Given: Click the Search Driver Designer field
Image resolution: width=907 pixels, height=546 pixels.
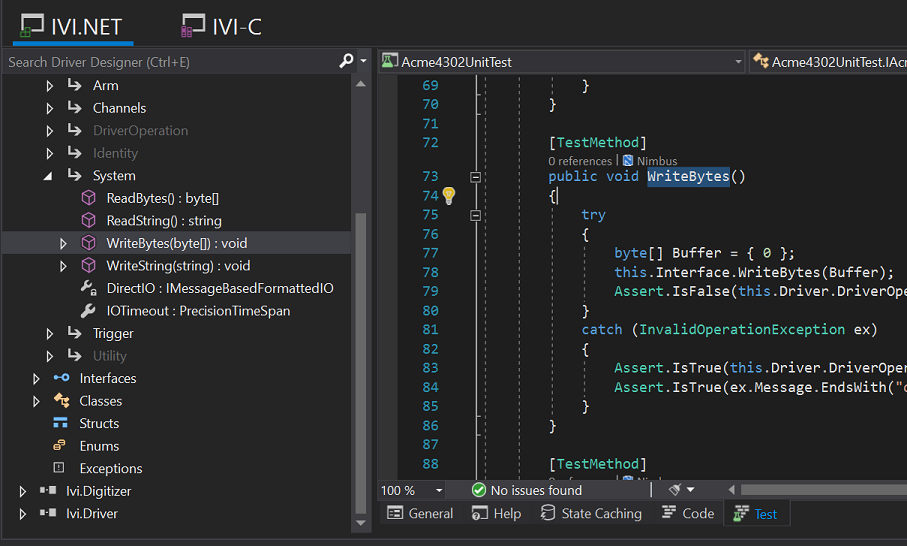Looking at the screenshot, I should click(x=171, y=62).
